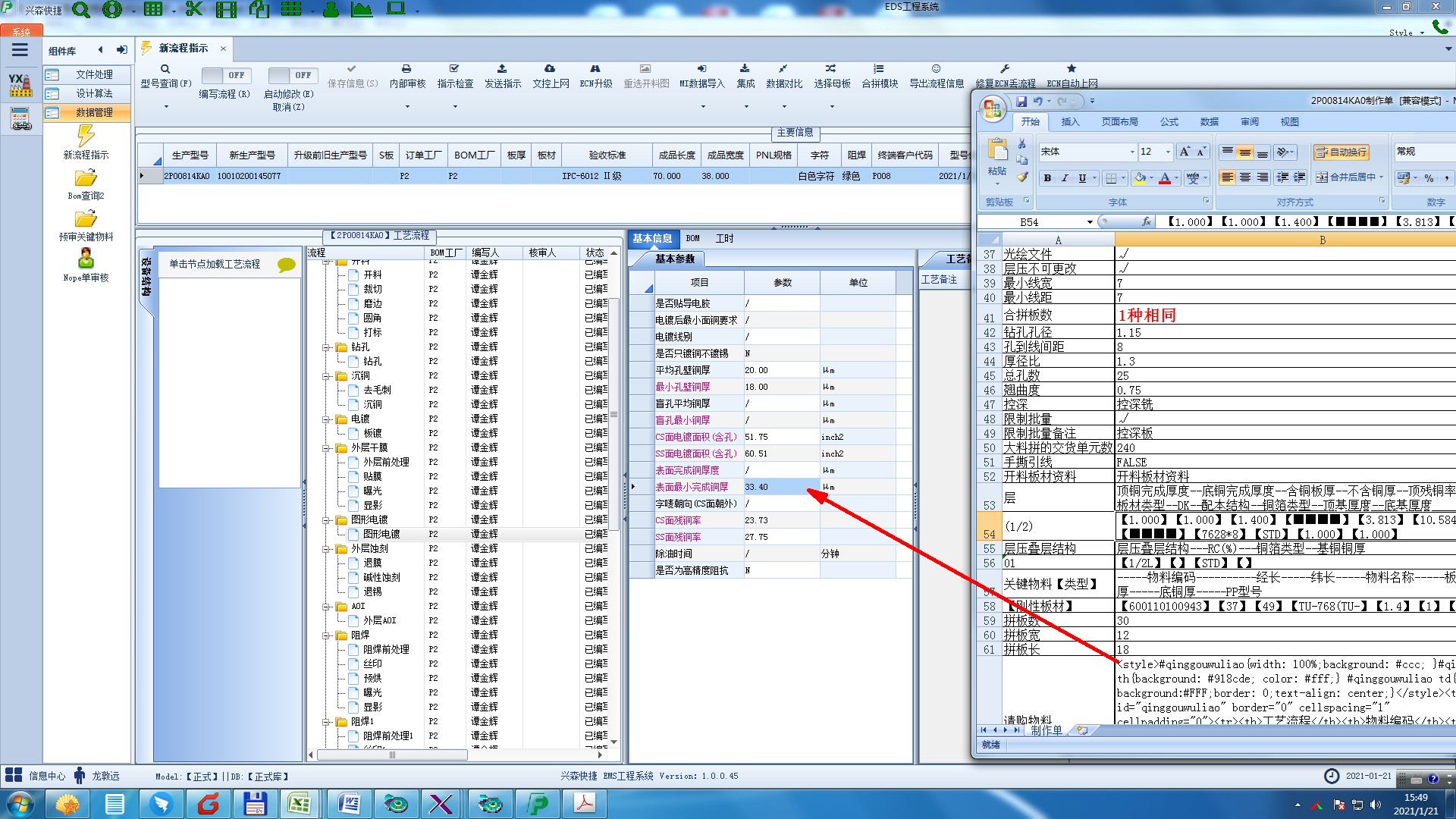1456x819 pixels.
Task: Click 单击节点加载工艺流程 button
Action: click(x=215, y=264)
